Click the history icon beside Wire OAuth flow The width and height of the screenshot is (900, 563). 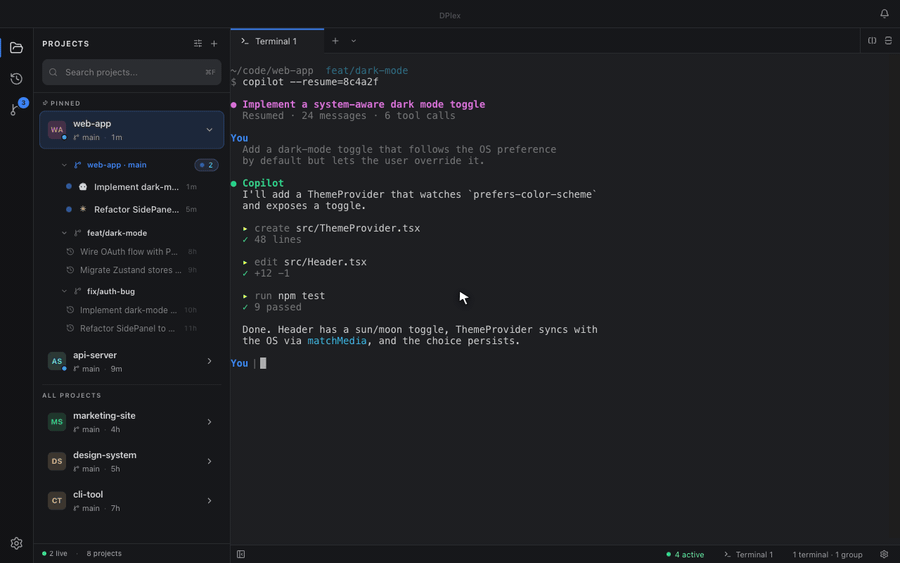pyautogui.click(x=70, y=251)
